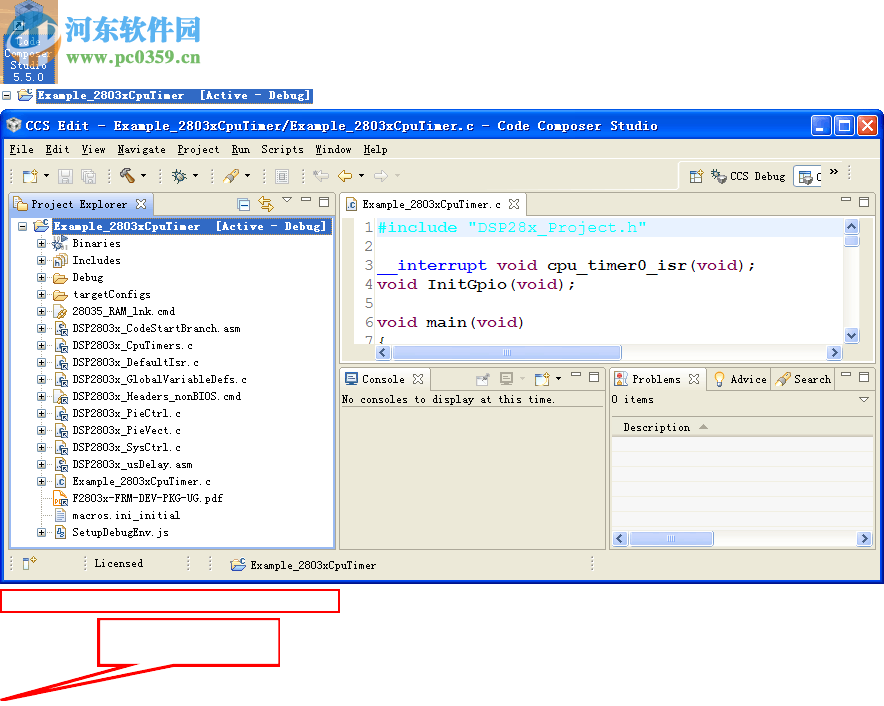This screenshot has height=706, width=884.
Task: Click the New file toolbar icon
Action: pyautogui.click(x=30, y=176)
